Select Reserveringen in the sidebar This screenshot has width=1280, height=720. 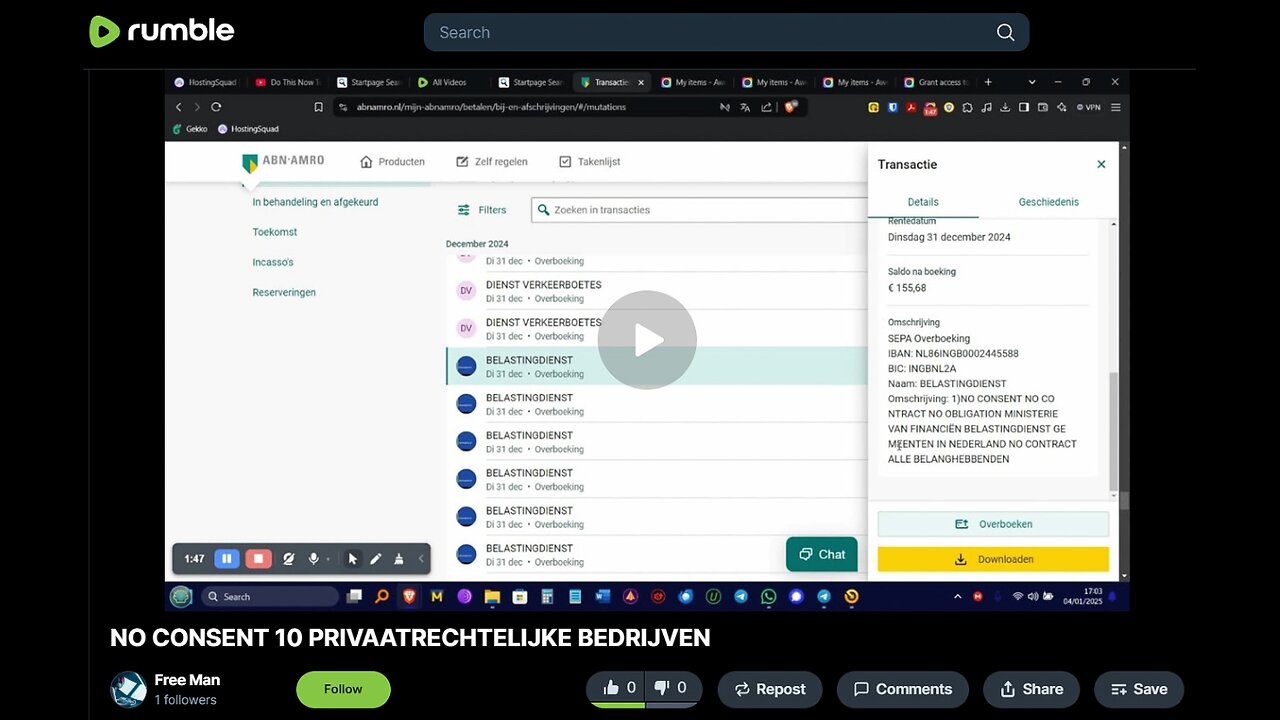(x=284, y=292)
